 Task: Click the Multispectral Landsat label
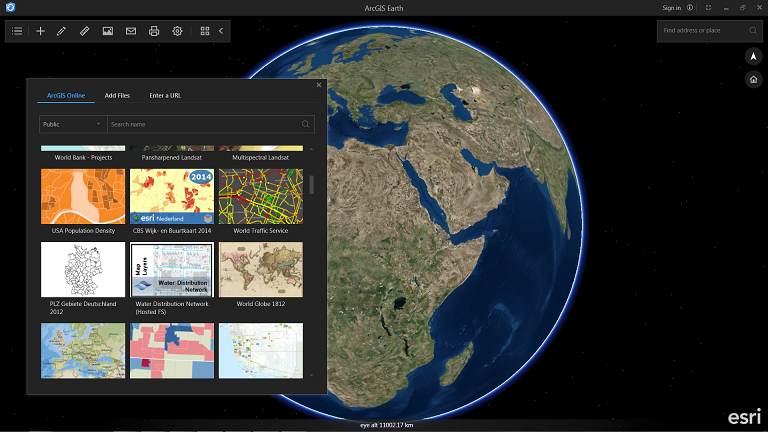click(x=261, y=158)
